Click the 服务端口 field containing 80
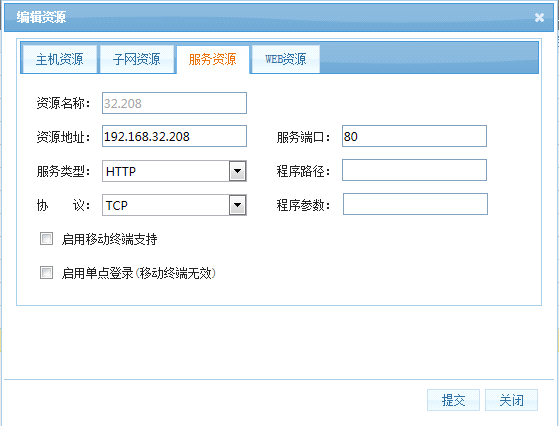The height and width of the screenshot is (426, 559). point(414,136)
